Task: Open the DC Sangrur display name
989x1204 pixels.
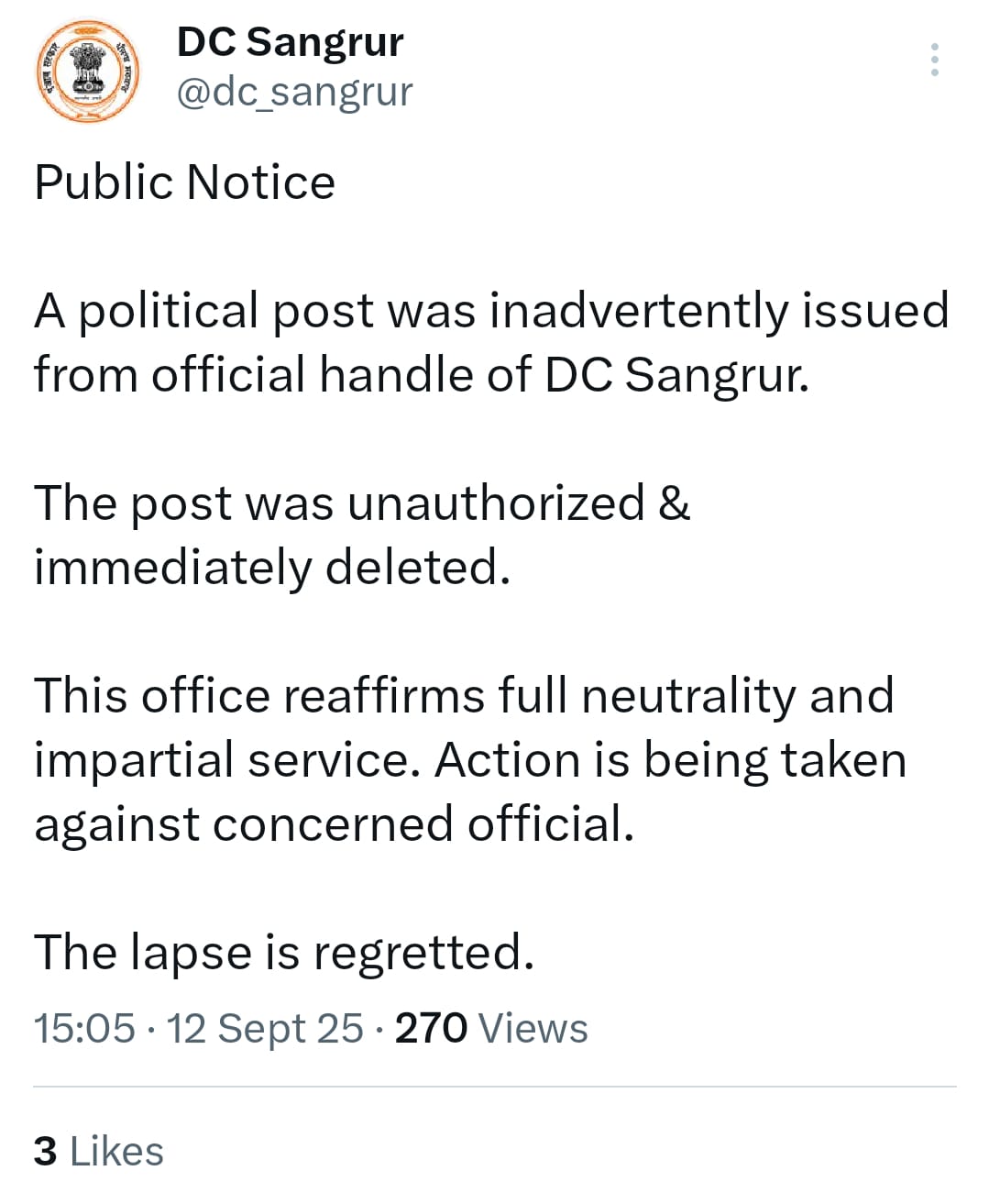Action: tap(290, 42)
